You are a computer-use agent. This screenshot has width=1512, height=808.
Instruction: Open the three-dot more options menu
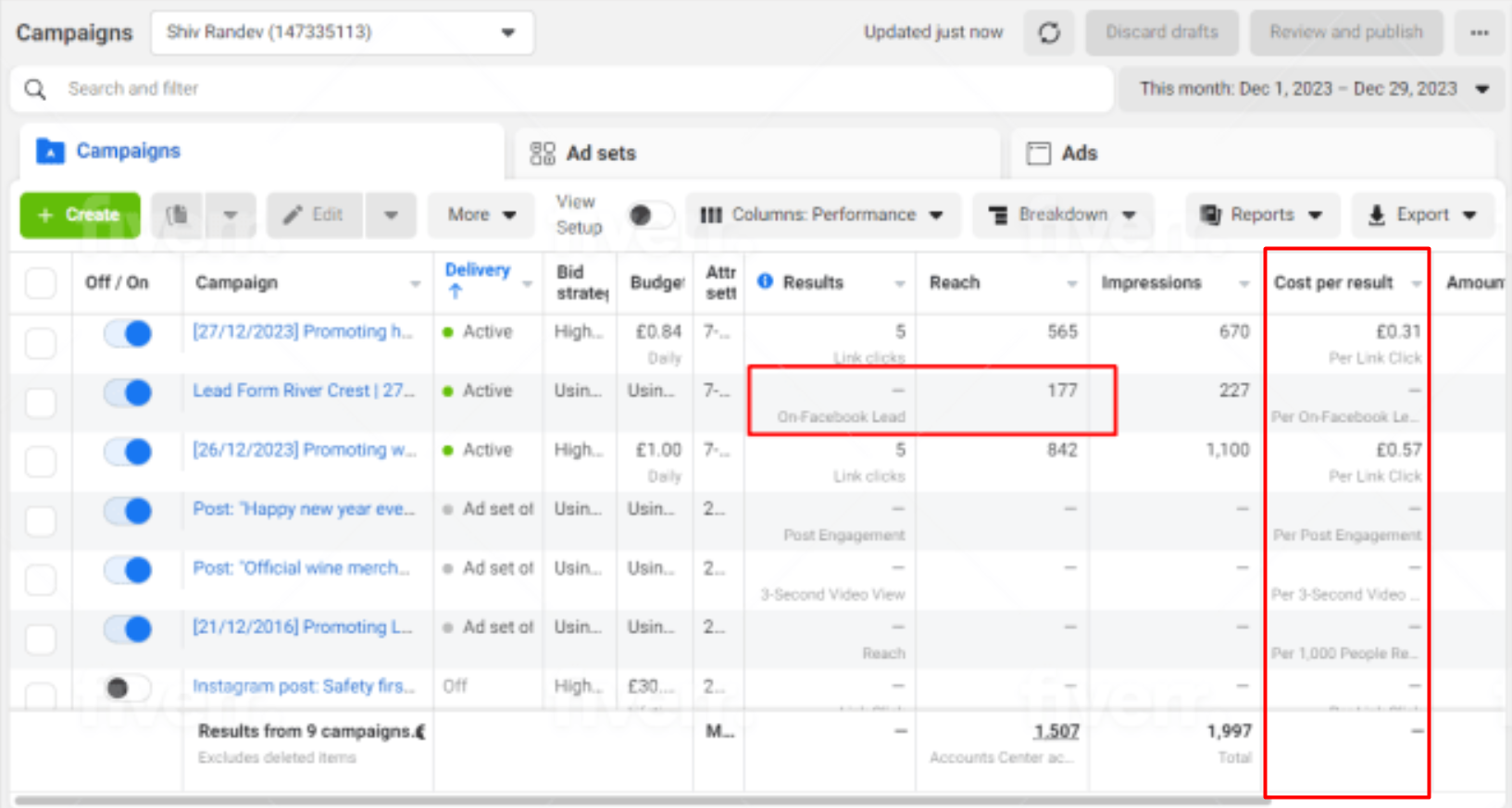point(1479,33)
